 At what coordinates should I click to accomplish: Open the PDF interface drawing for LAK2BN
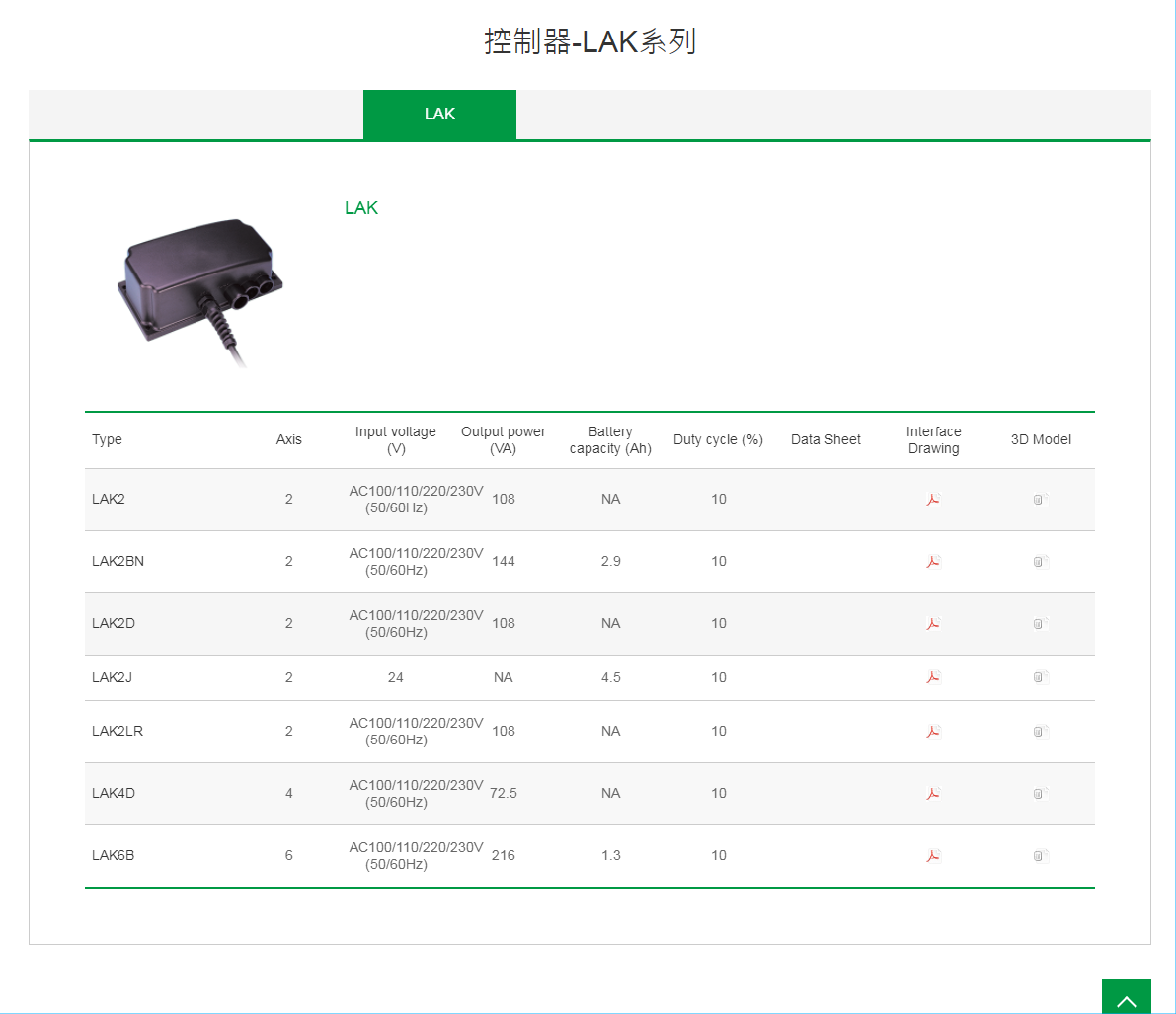click(933, 561)
